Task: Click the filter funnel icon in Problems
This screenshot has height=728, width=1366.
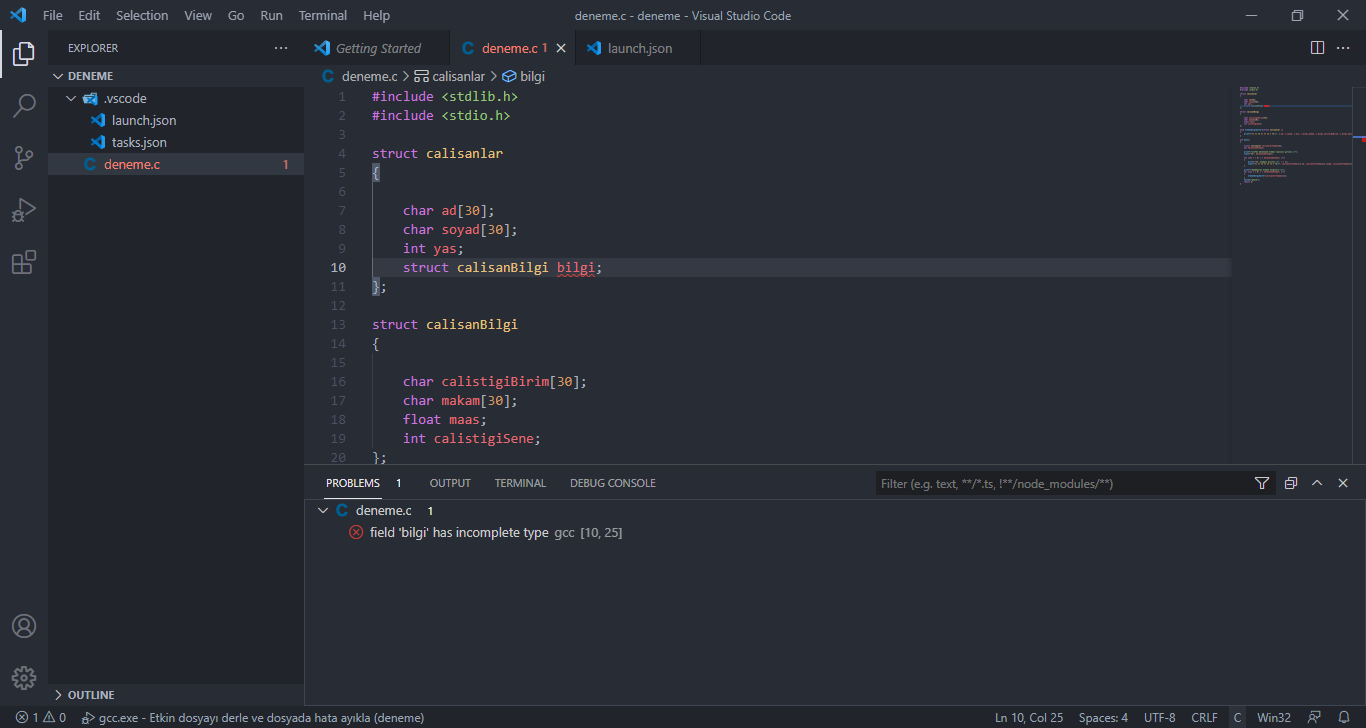Action: (x=1262, y=483)
